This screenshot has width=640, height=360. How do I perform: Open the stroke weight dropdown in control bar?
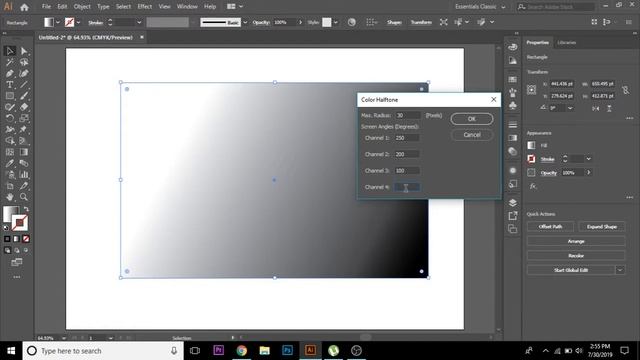(139, 22)
